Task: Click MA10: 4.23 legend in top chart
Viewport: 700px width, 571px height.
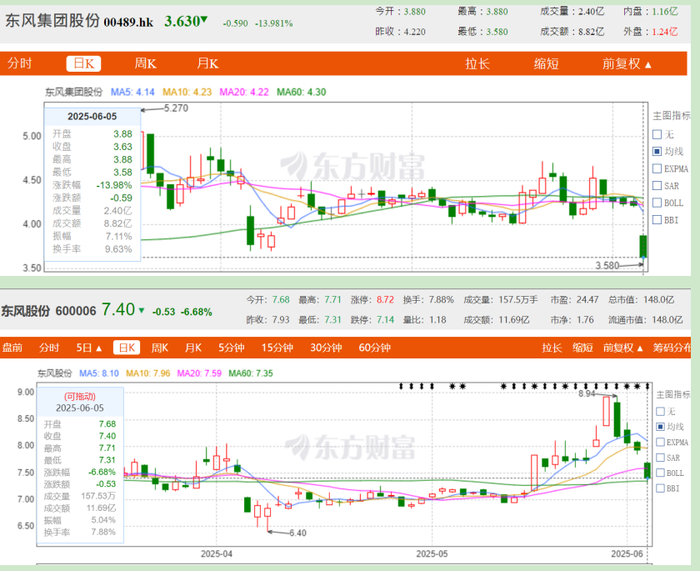Action: [187, 92]
